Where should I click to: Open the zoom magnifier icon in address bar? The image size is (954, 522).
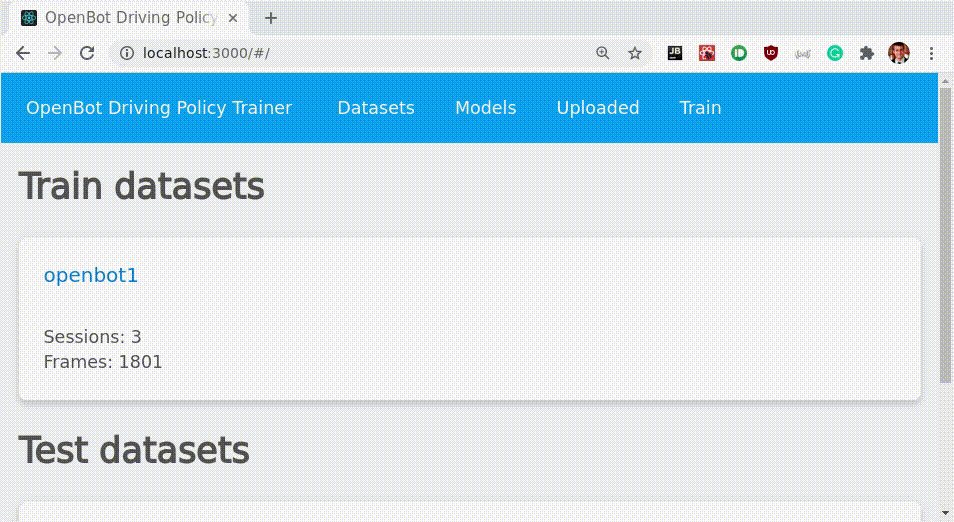pos(602,54)
